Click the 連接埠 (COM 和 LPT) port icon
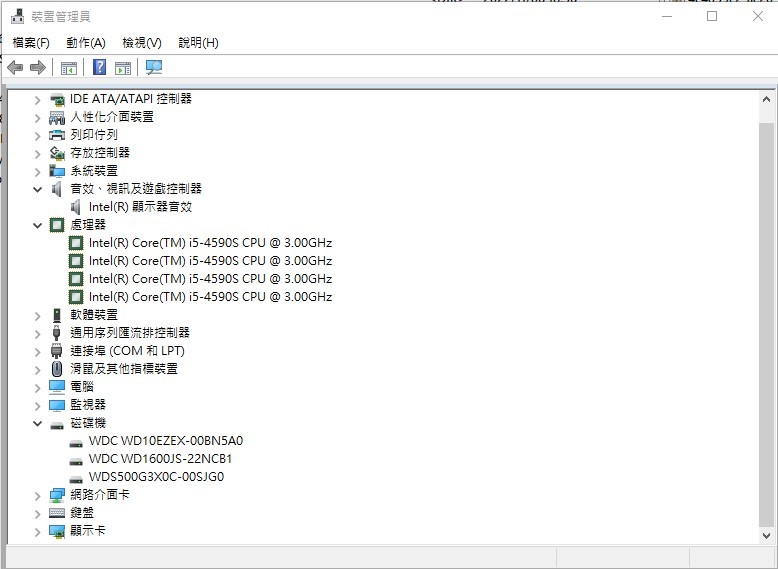The width and height of the screenshot is (778, 569). click(x=57, y=351)
